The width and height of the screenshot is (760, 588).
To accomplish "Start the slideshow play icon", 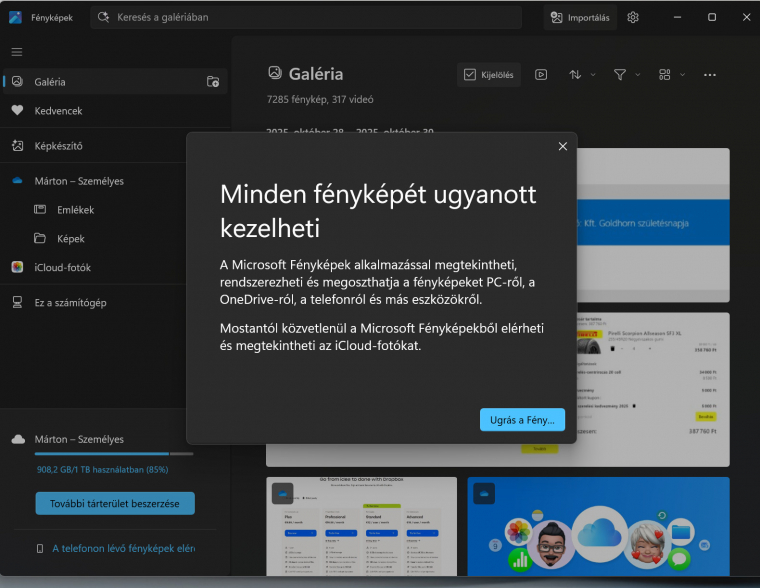I will click(x=540, y=74).
